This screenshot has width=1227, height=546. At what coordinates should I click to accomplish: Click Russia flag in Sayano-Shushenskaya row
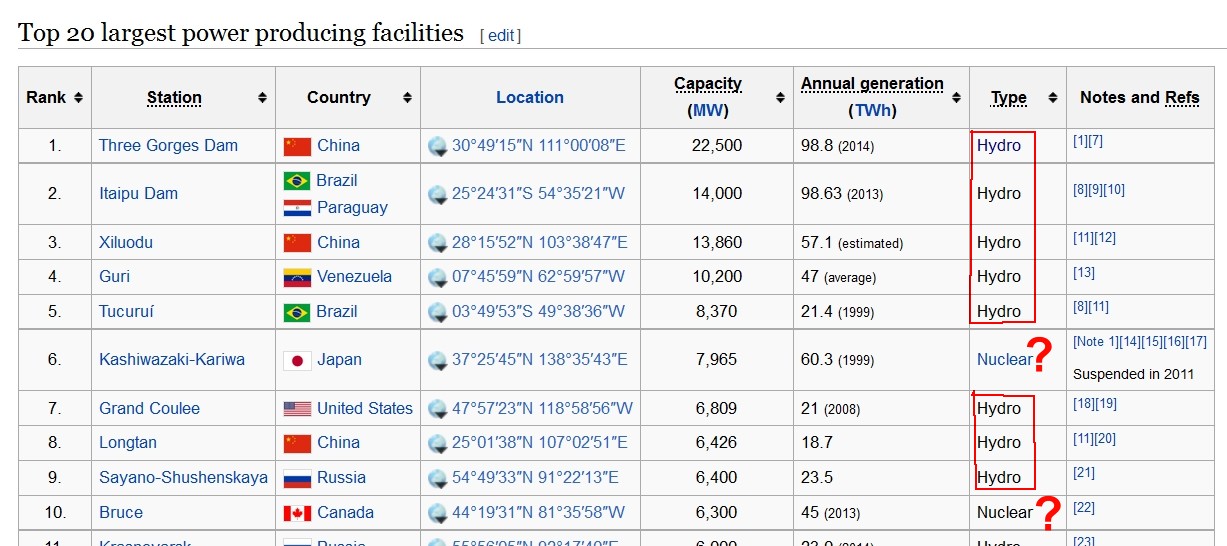point(297,478)
